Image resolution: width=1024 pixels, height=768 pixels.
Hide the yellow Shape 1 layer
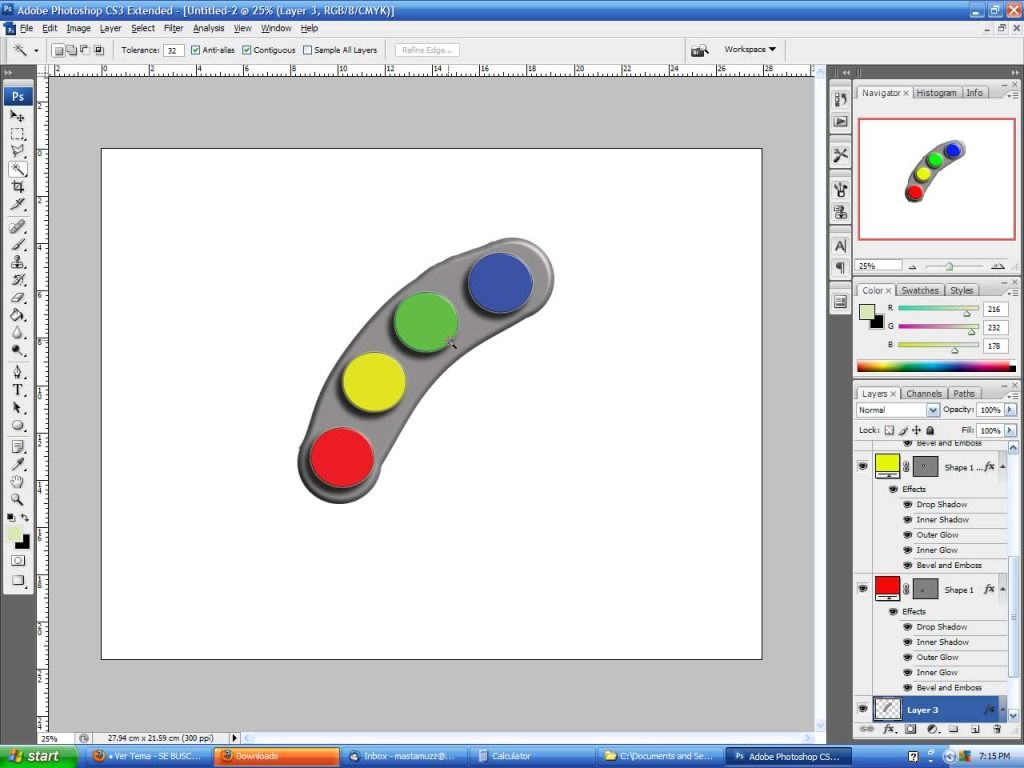(863, 466)
